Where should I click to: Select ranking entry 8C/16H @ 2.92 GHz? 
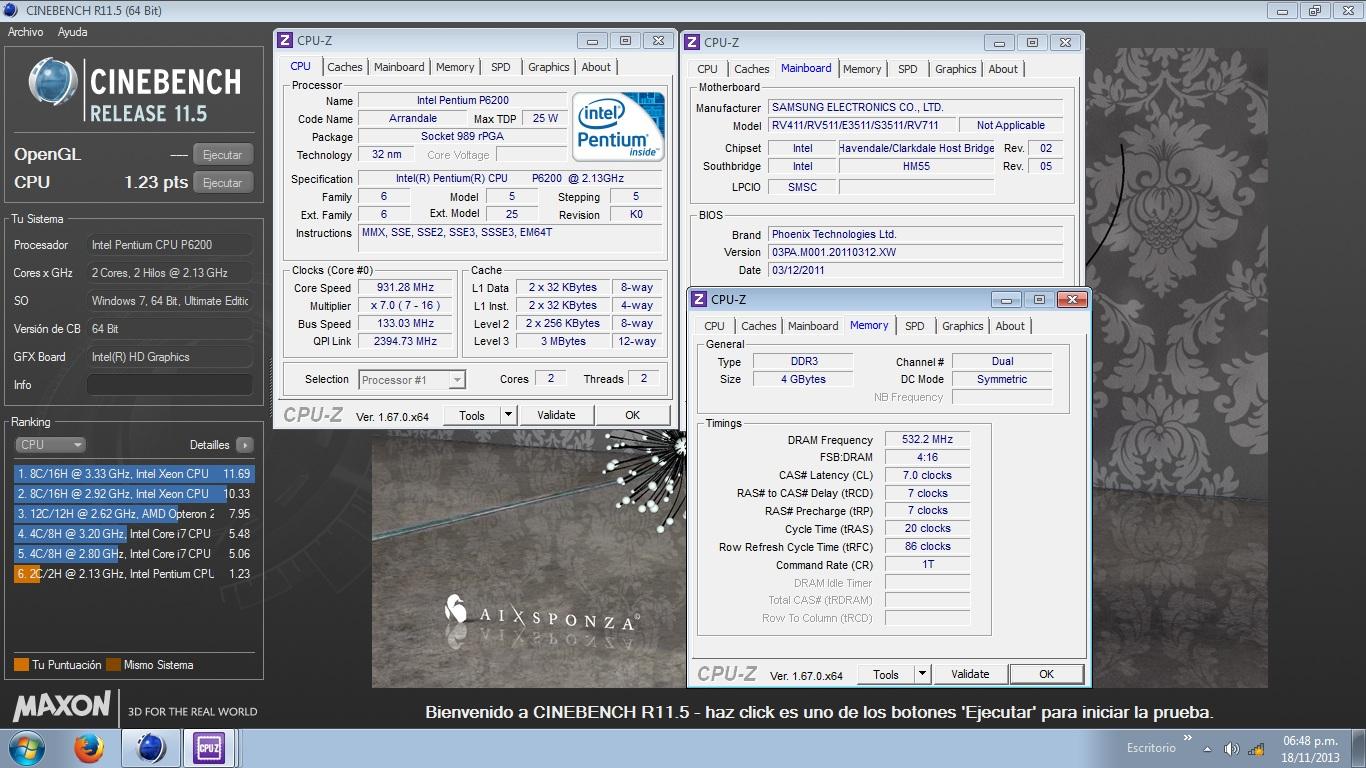coord(134,494)
